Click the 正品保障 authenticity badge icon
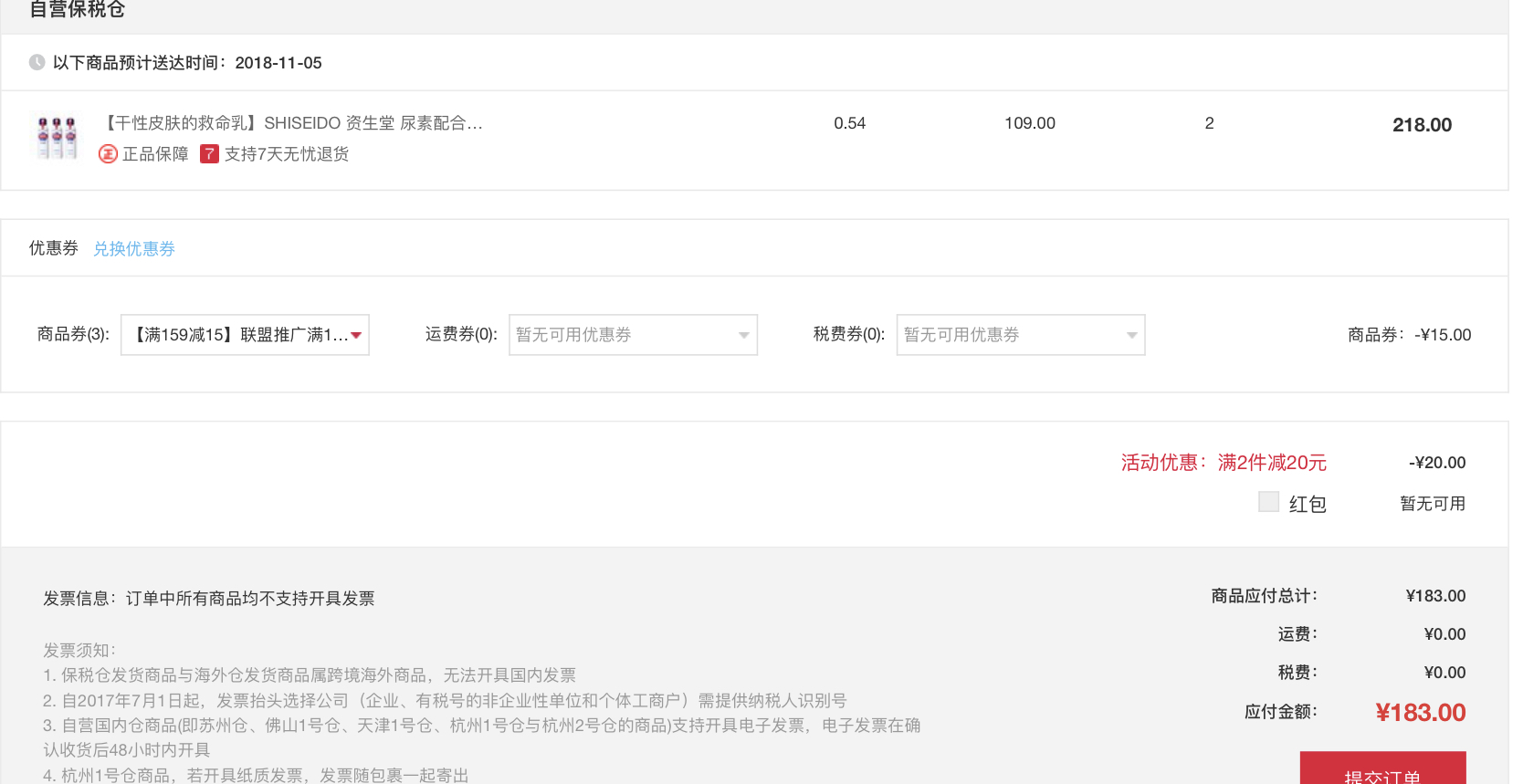This screenshot has height=784, width=1523. (108, 154)
